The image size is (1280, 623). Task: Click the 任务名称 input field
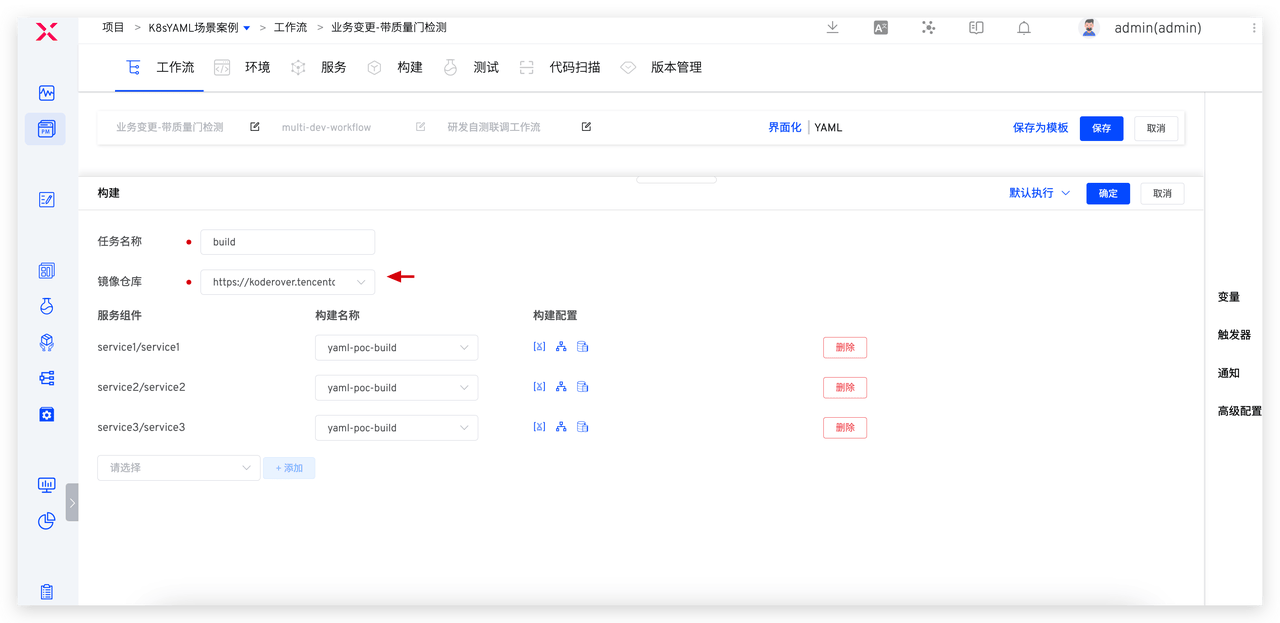tap(287, 242)
